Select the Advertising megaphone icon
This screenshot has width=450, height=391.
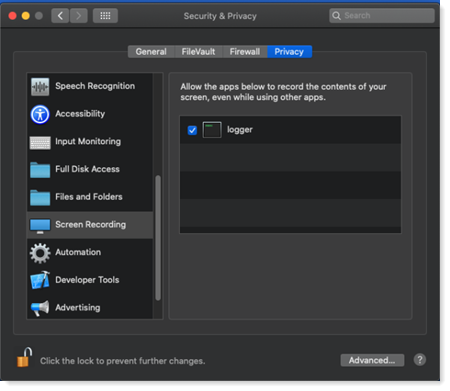click(40, 308)
